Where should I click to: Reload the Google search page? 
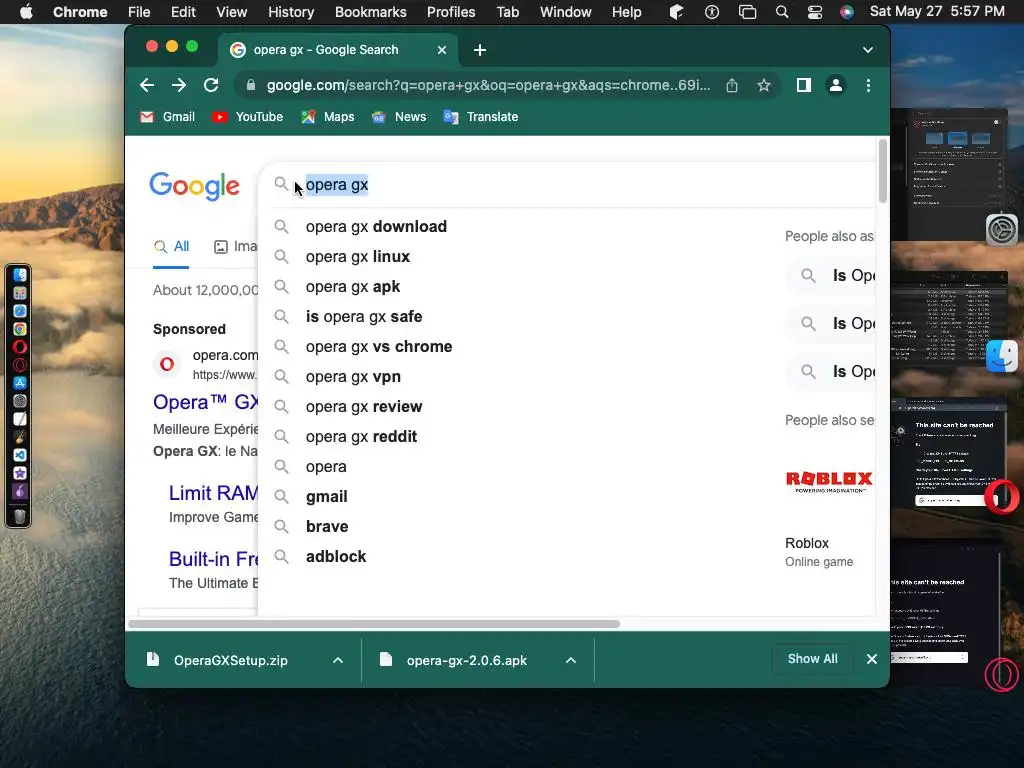coord(211,85)
